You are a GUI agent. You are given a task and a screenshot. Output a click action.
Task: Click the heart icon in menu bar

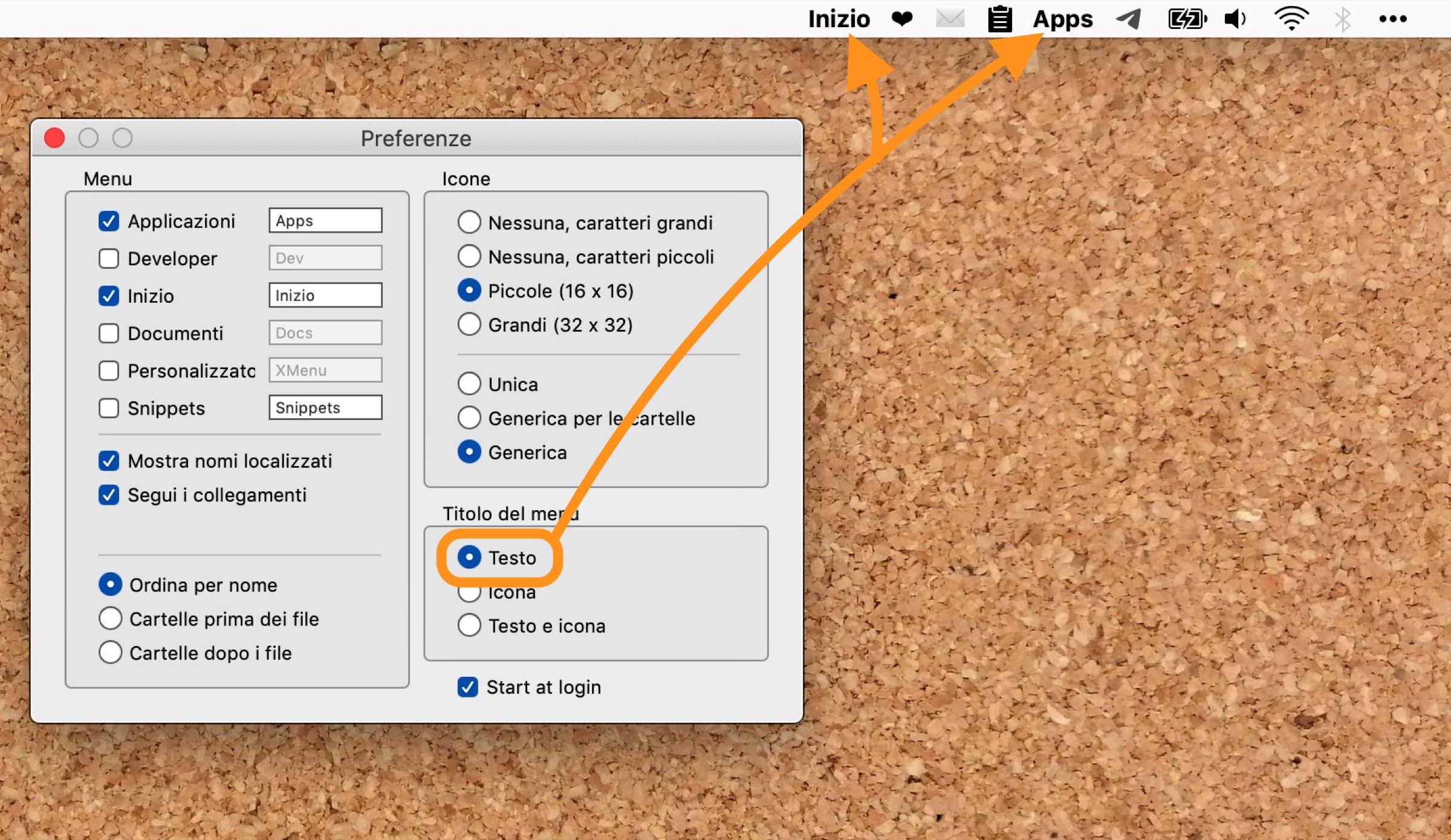tap(901, 19)
